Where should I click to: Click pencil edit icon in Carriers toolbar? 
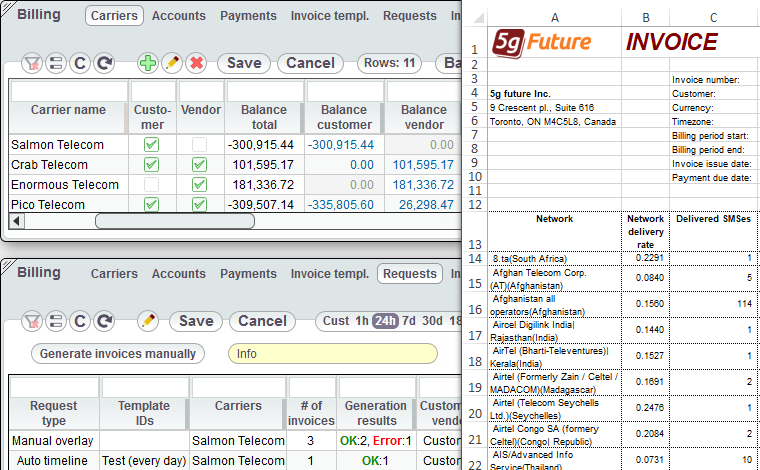tap(171, 63)
